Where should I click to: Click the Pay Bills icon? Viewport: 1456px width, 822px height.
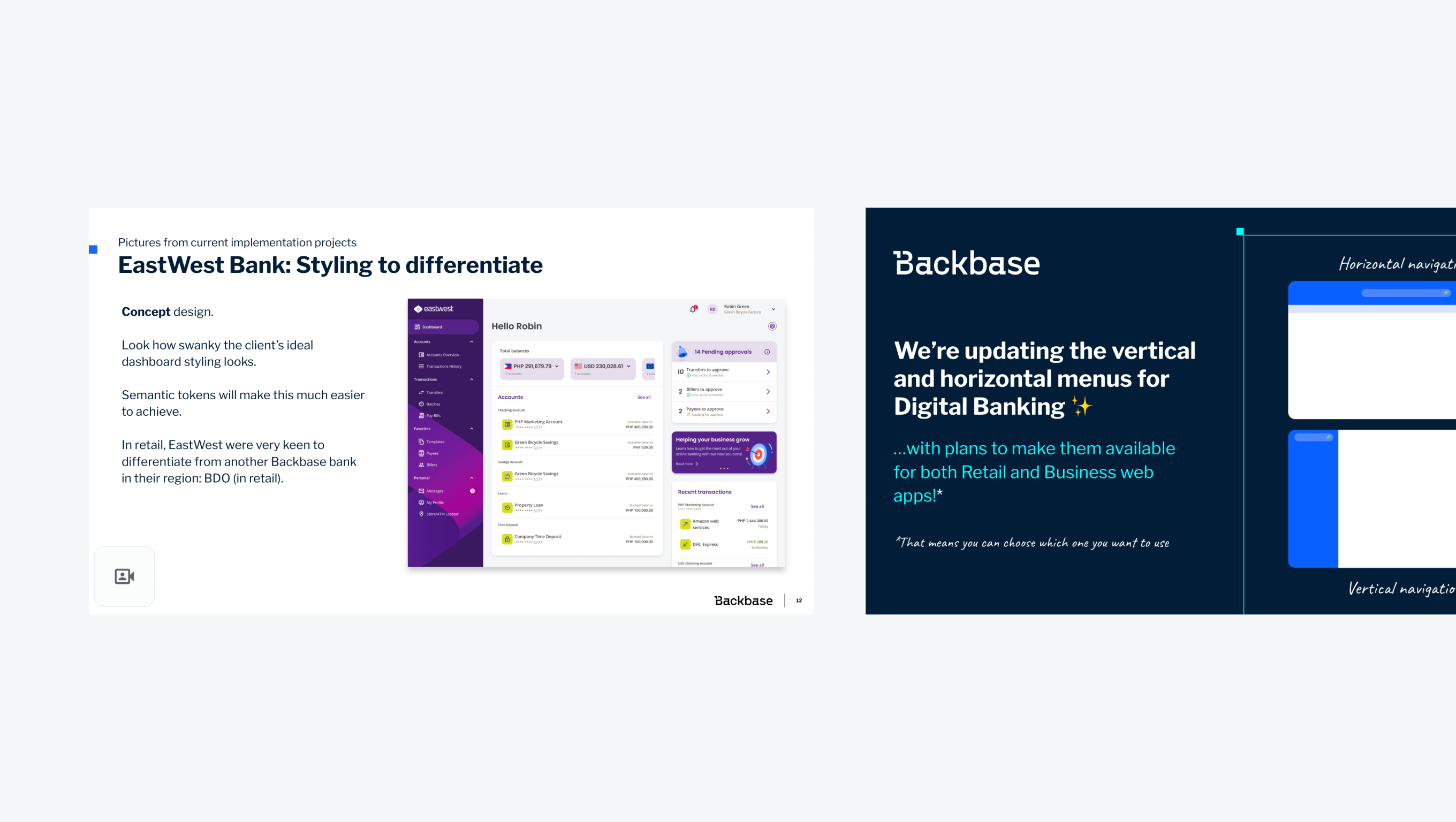(x=421, y=416)
